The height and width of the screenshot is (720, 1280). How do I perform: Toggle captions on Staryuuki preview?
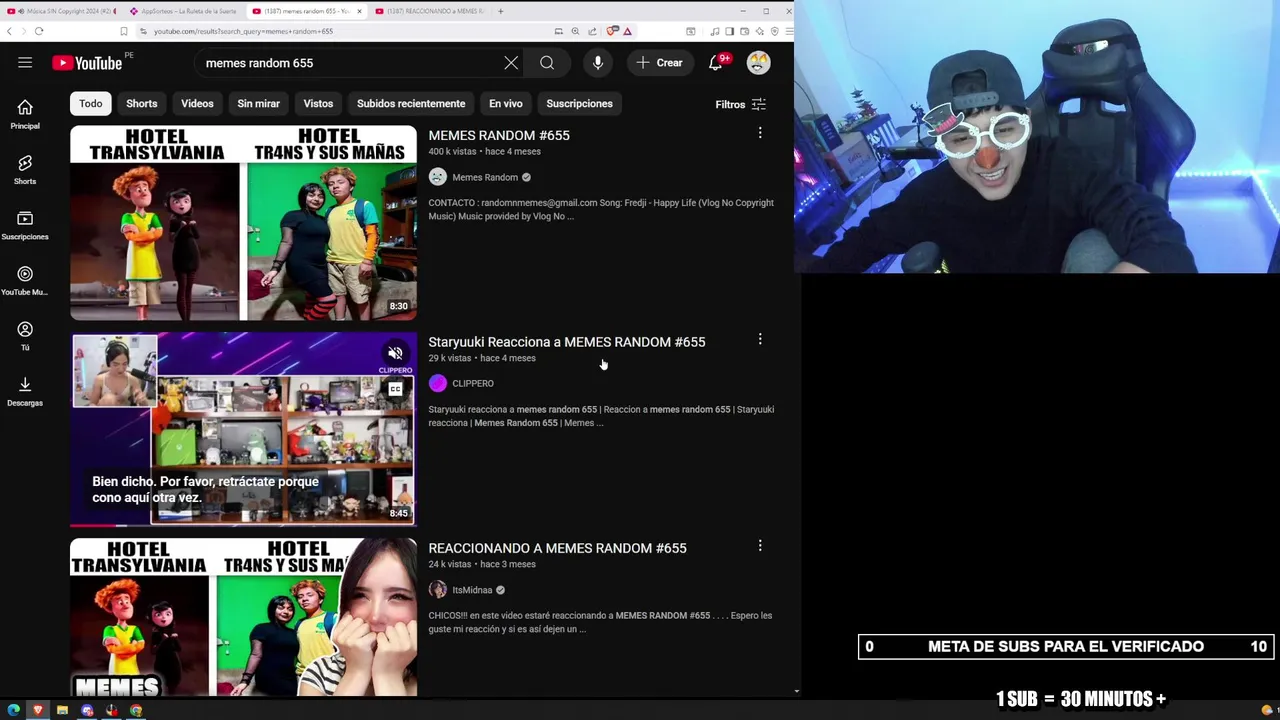point(396,389)
